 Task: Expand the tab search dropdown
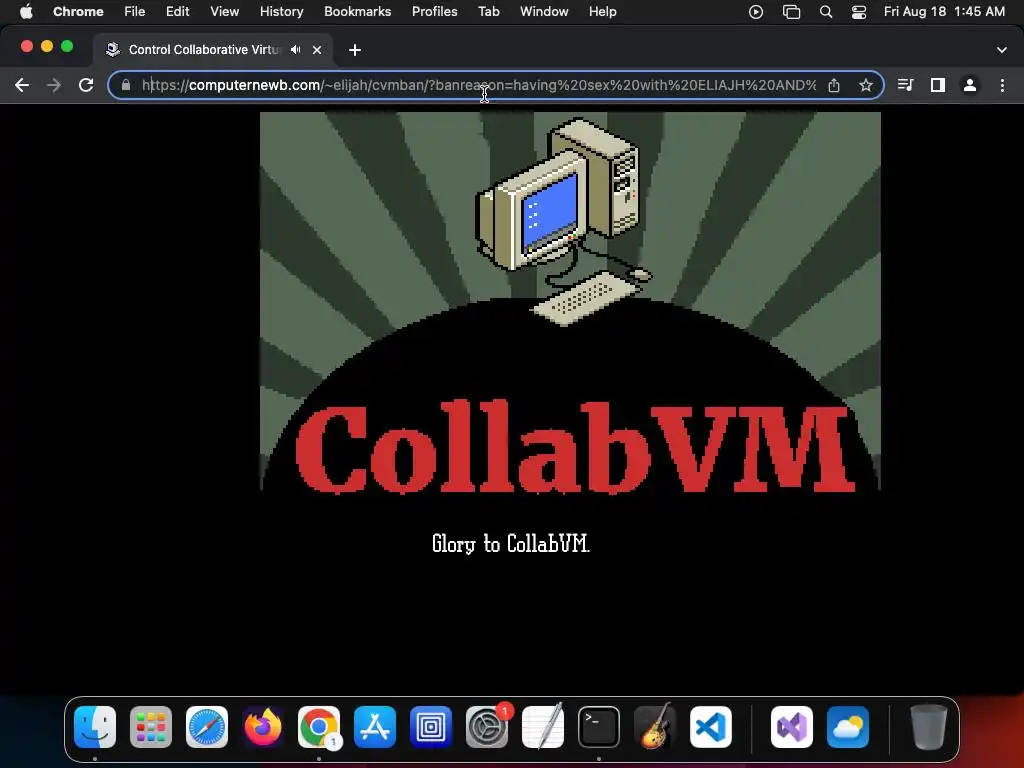coord(1002,50)
